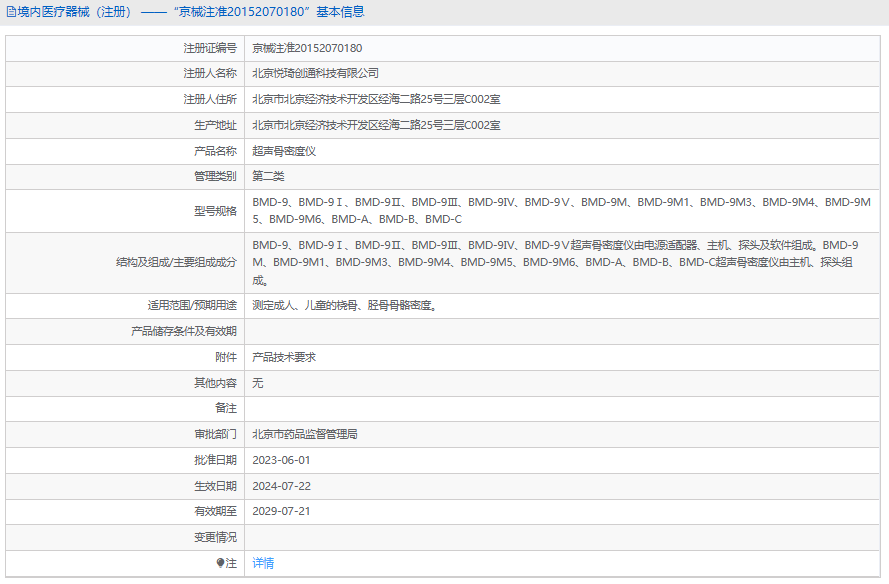
Task: Click the 注册人名称 label
Action: click(210, 73)
